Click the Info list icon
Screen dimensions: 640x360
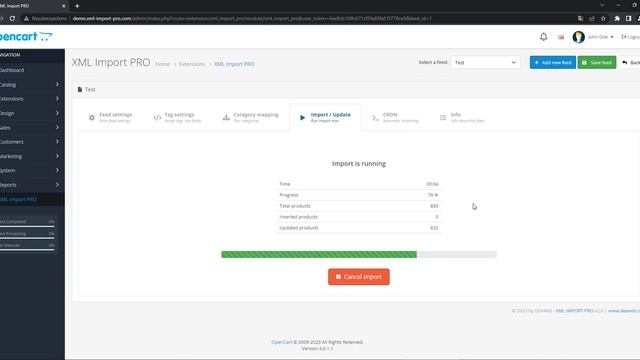(443, 118)
